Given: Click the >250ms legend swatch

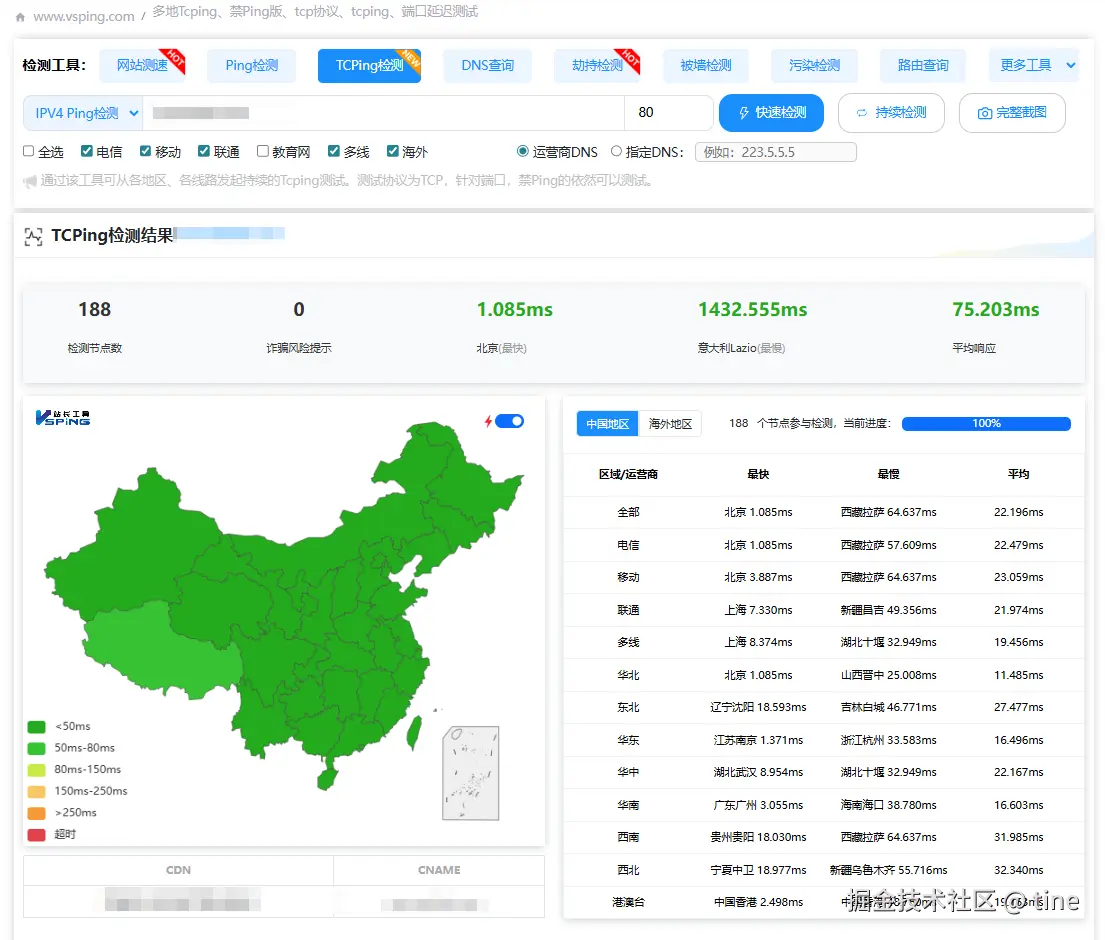Looking at the screenshot, I should [37, 813].
